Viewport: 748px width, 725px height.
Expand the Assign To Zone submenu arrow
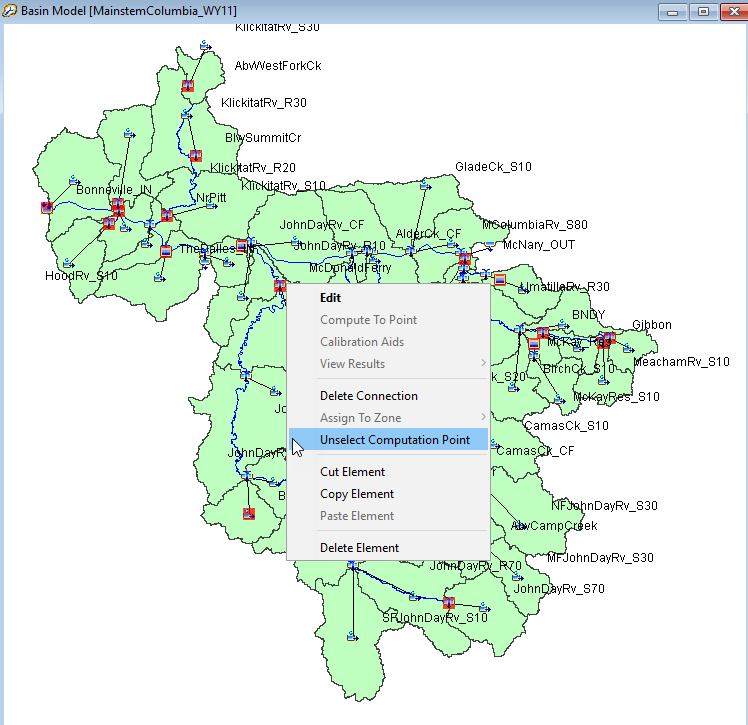[x=483, y=417]
